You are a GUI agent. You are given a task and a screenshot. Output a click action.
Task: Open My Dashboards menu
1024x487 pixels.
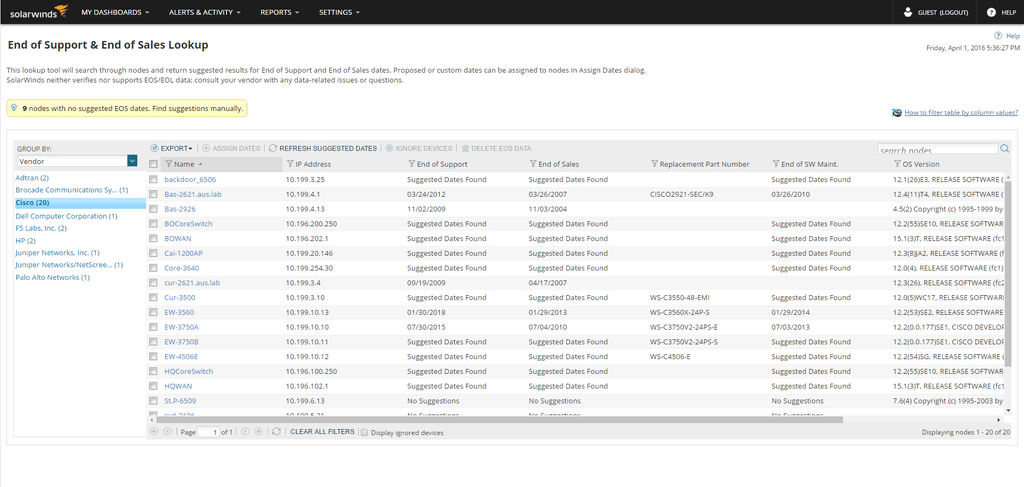(x=115, y=12)
